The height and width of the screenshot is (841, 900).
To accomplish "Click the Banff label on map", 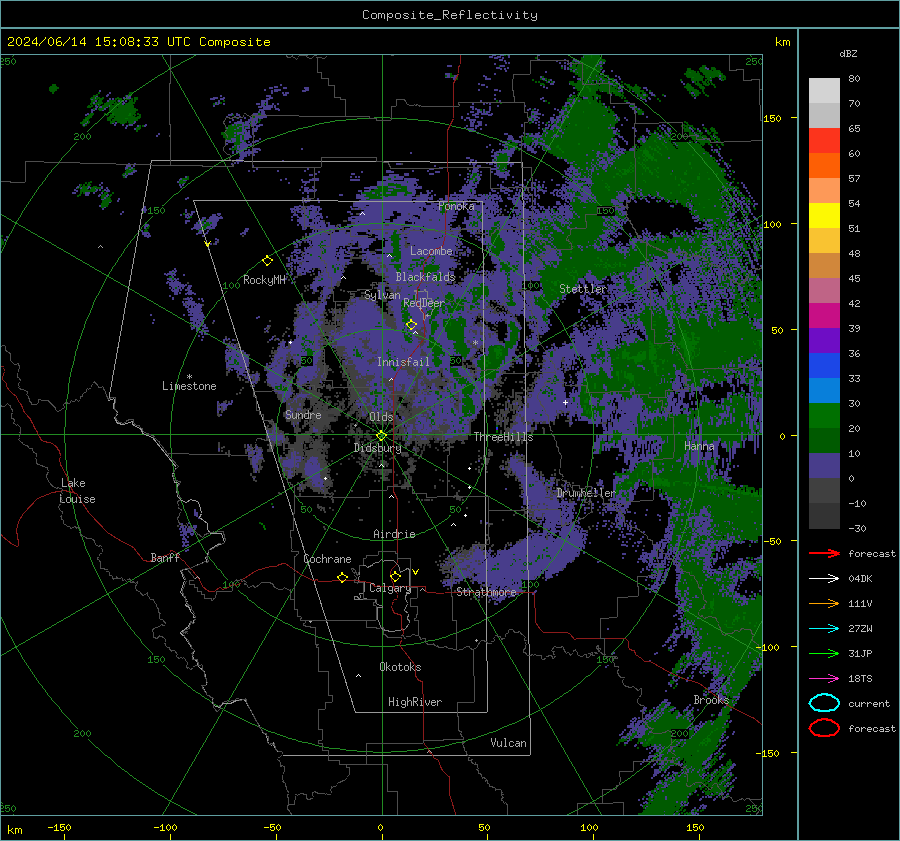I will click(x=165, y=558).
